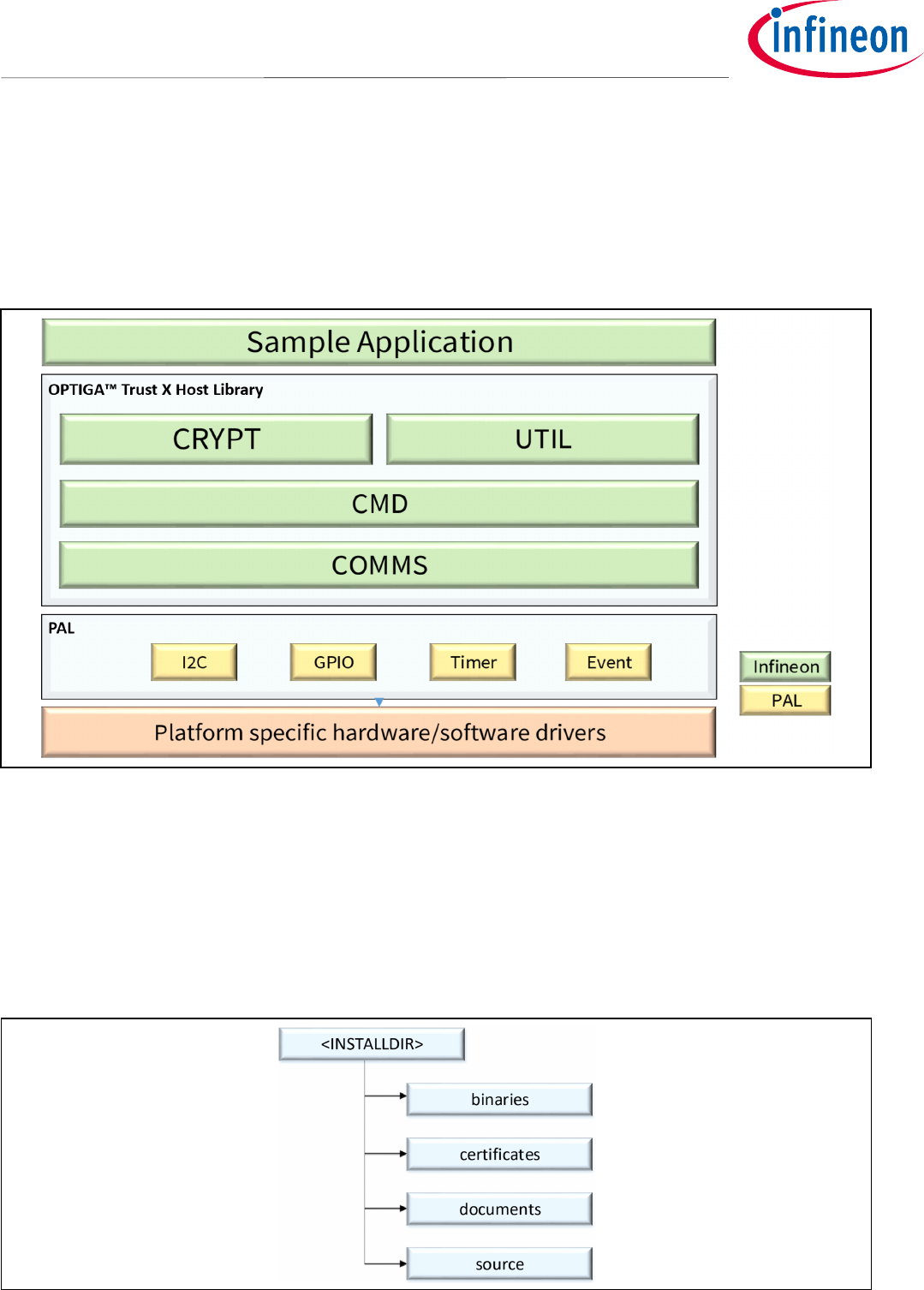Click the yellow PAL legend box
This screenshot has width=924, height=1290.
tap(785, 701)
